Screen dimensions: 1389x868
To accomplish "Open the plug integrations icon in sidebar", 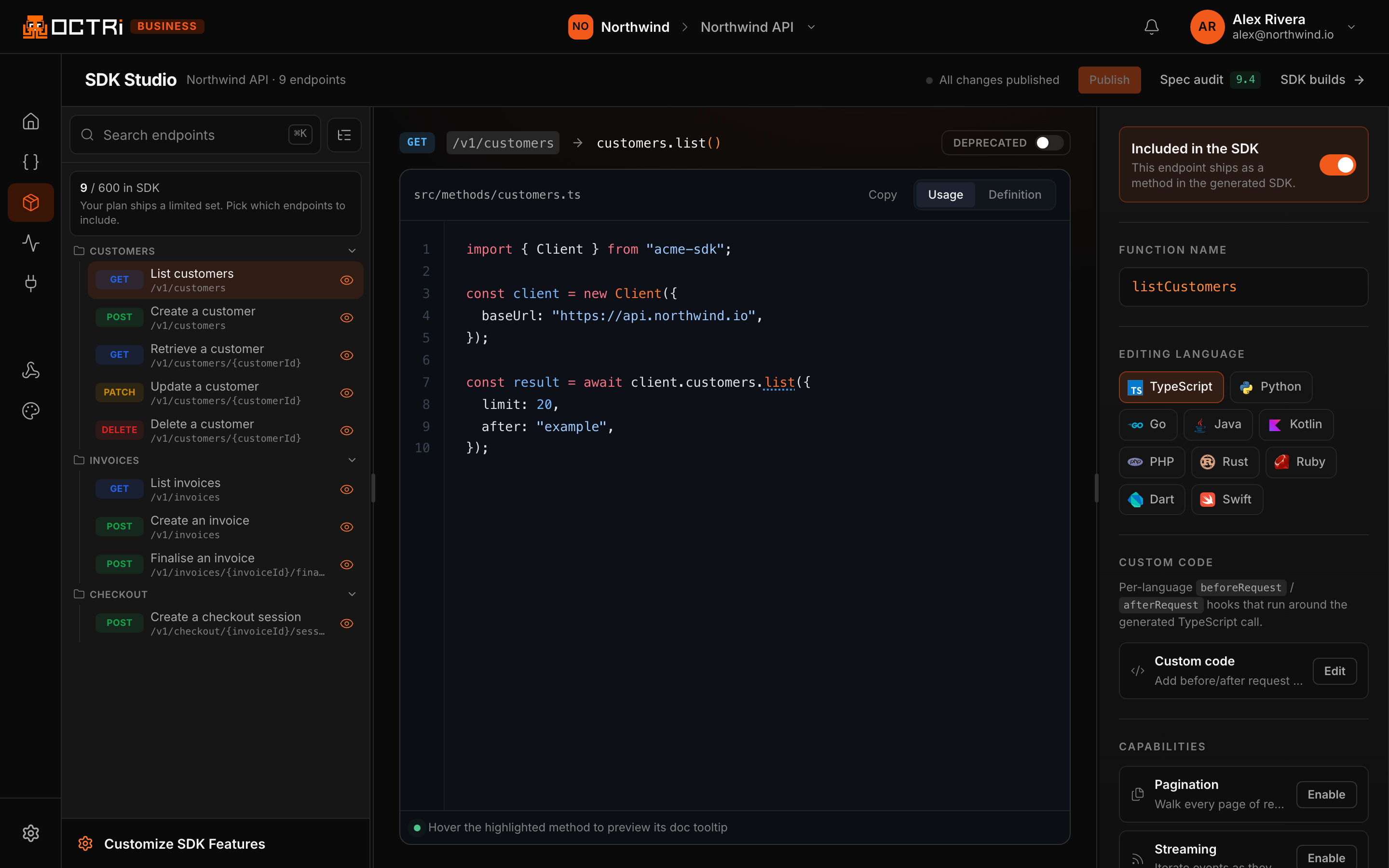I will tap(30, 283).
